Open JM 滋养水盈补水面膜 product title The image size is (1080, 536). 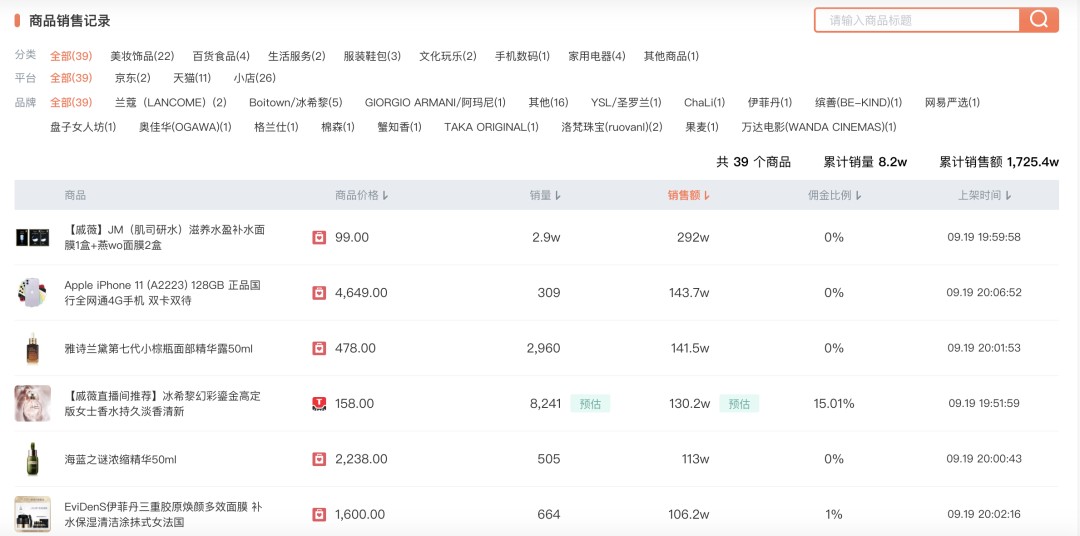(x=165, y=238)
